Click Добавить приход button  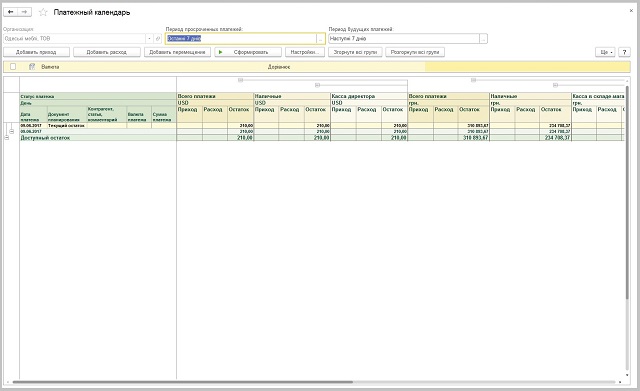(36, 52)
